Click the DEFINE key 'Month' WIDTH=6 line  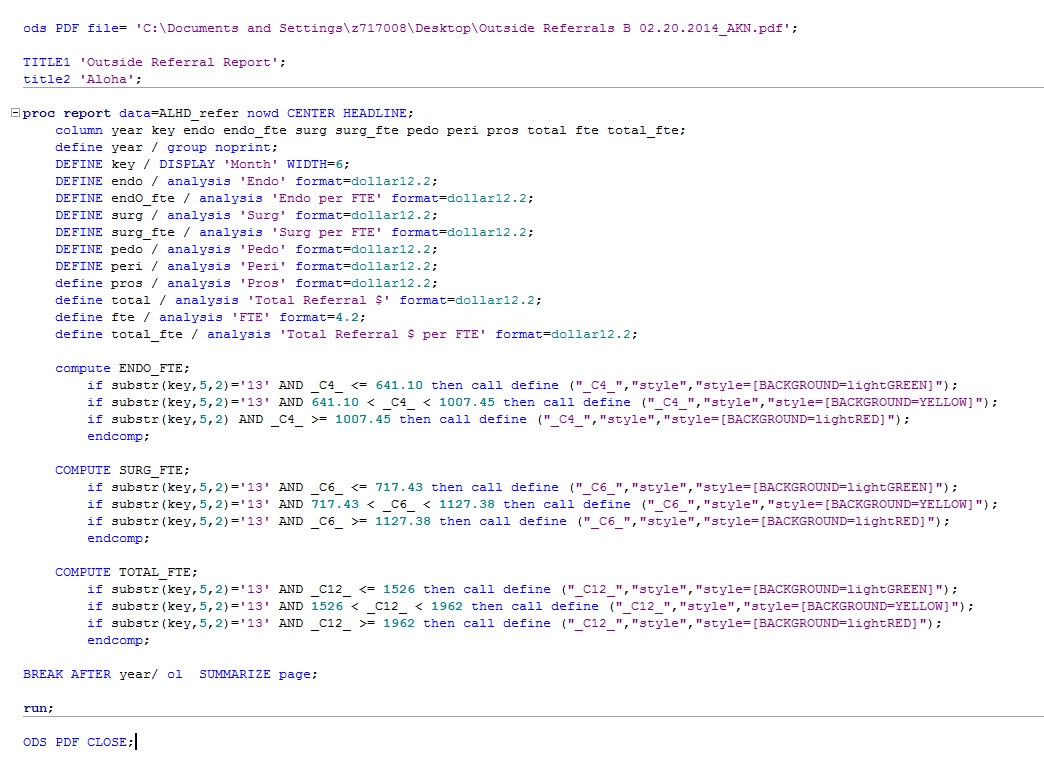(x=202, y=164)
